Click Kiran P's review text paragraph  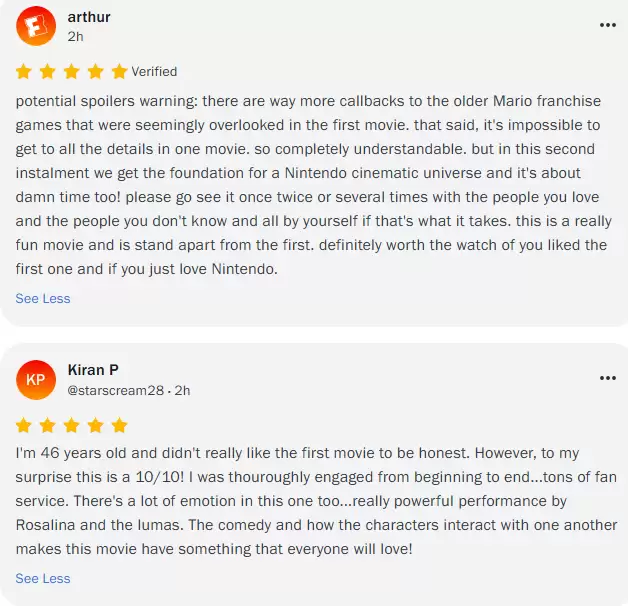tap(300, 501)
